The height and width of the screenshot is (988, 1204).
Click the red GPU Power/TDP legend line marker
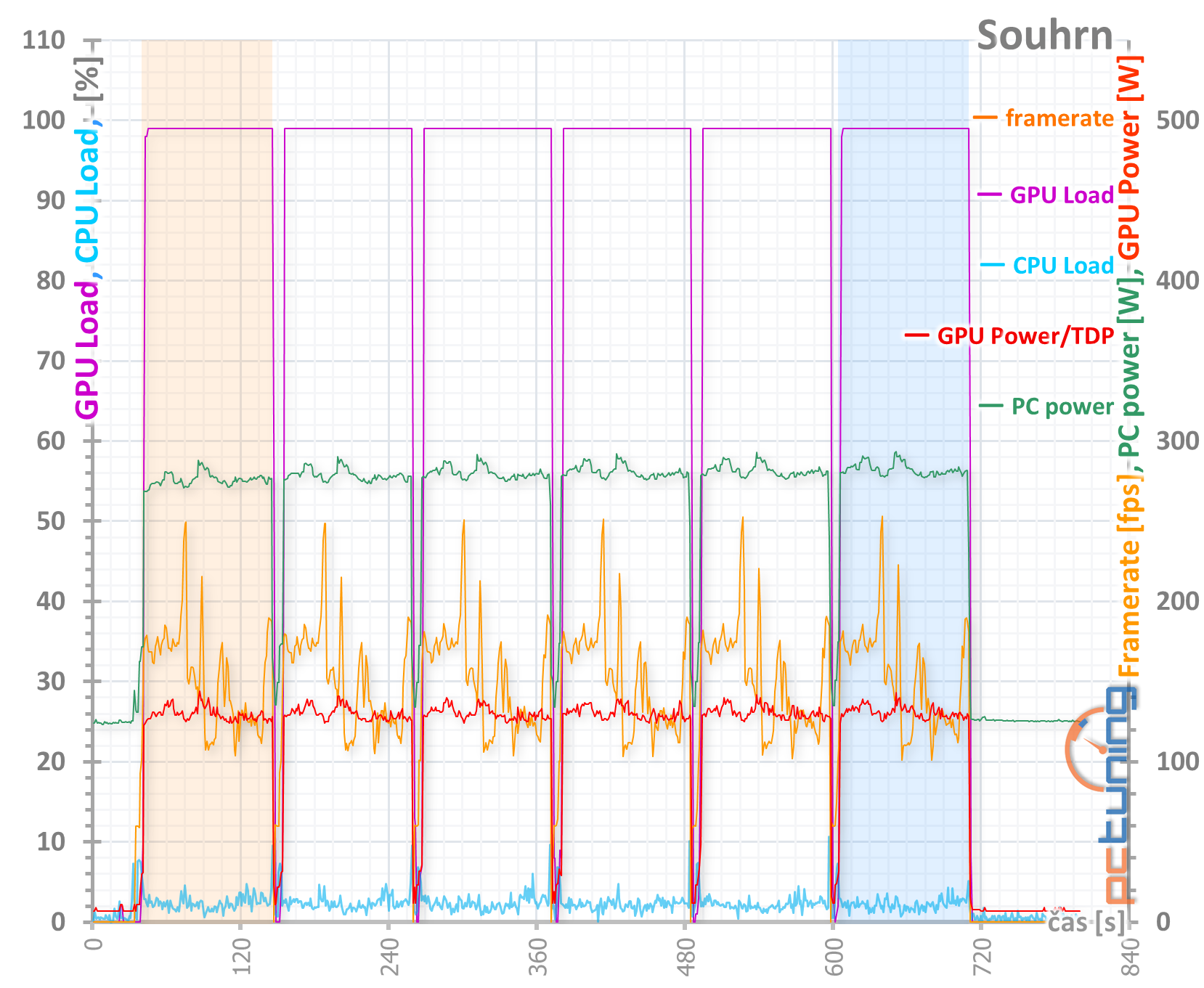917,335
